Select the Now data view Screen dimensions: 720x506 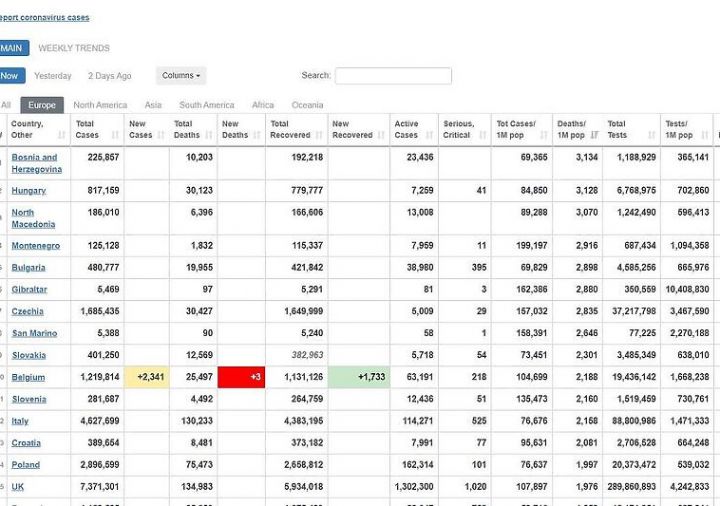9,76
